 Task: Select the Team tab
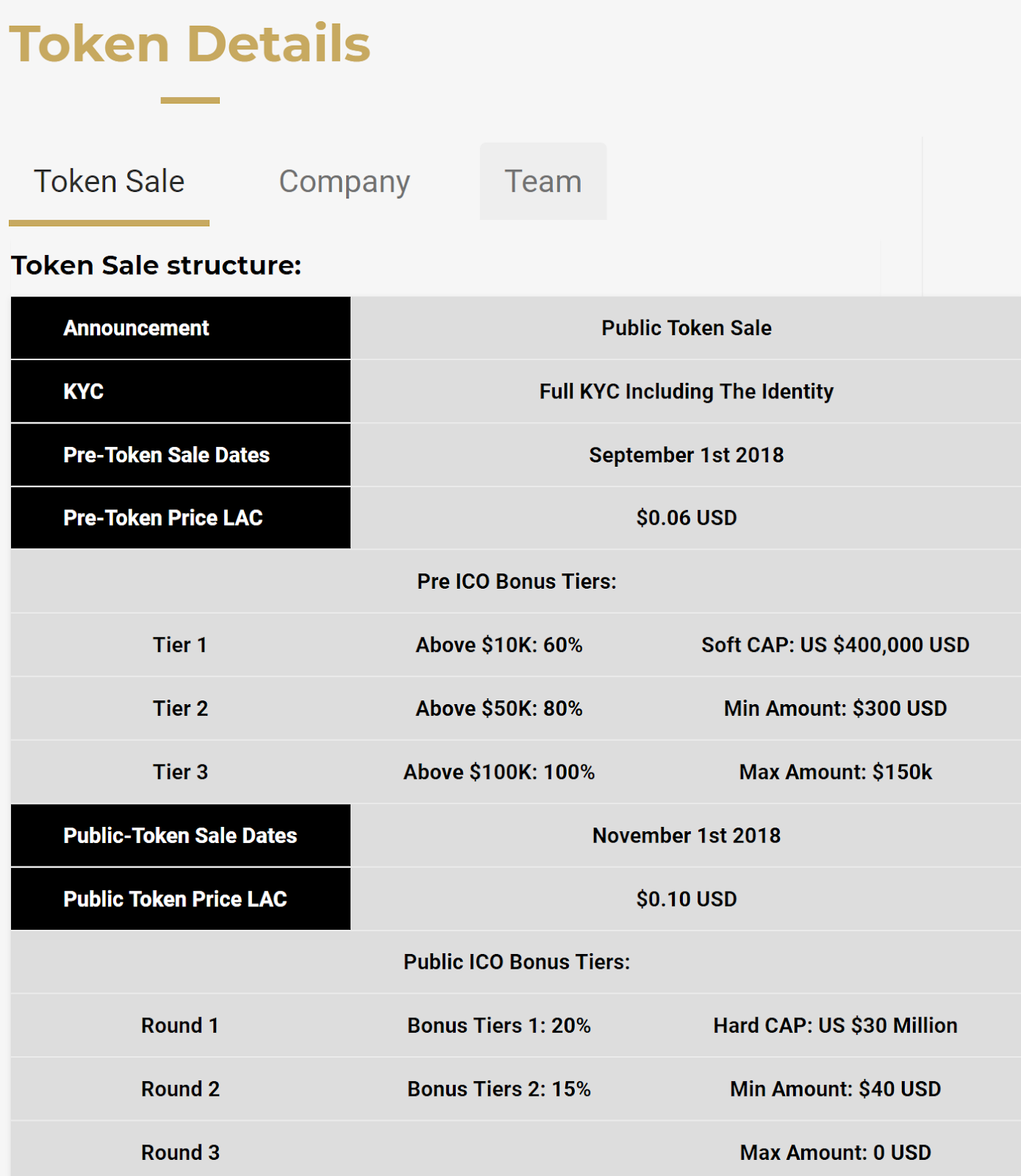tap(542, 182)
